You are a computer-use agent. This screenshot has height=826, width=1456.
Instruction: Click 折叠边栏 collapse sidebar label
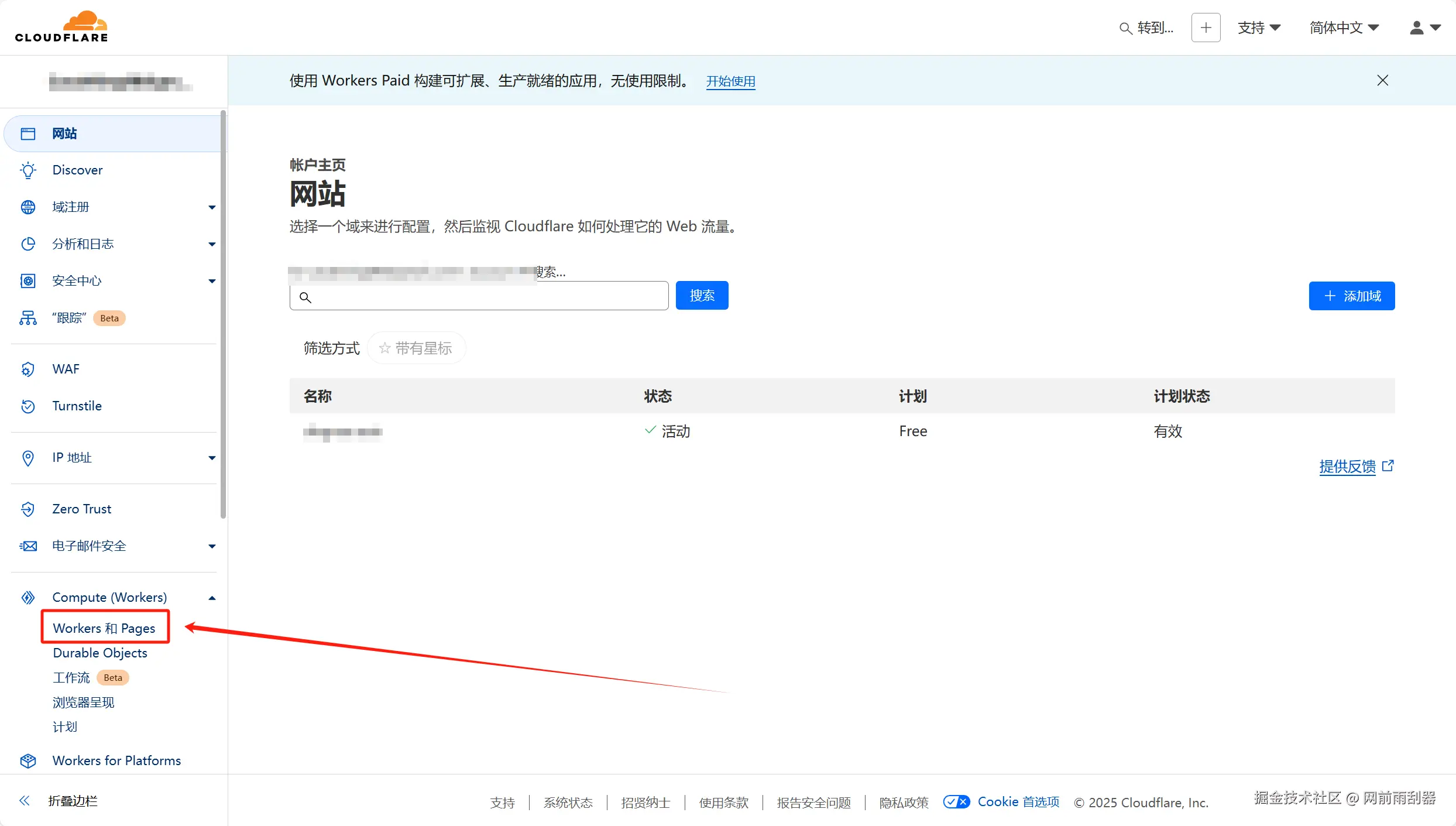click(x=73, y=800)
